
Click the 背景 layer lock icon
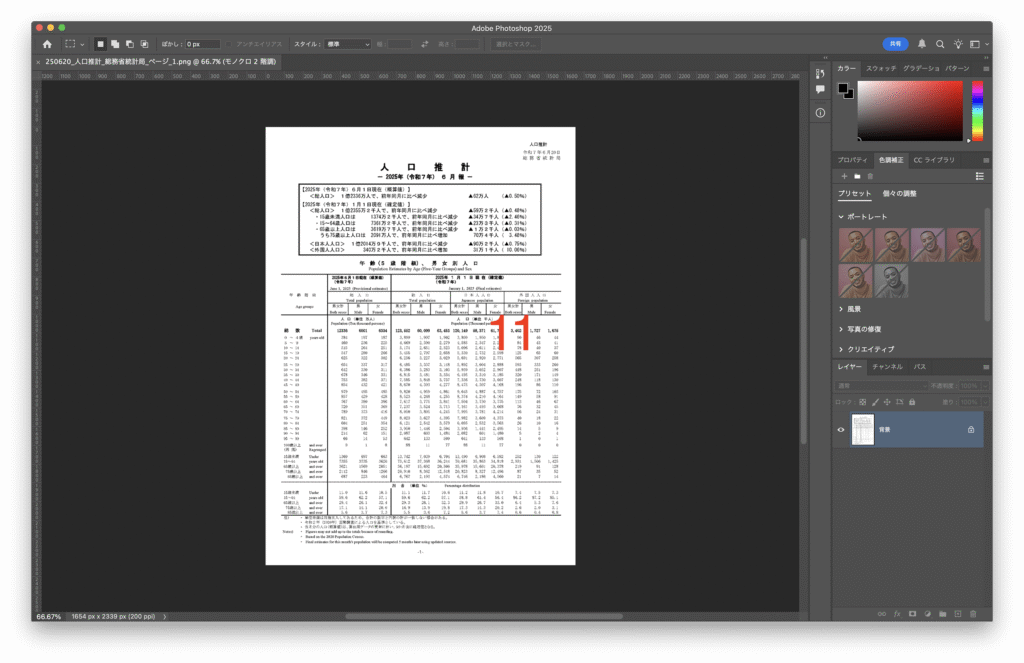point(970,430)
